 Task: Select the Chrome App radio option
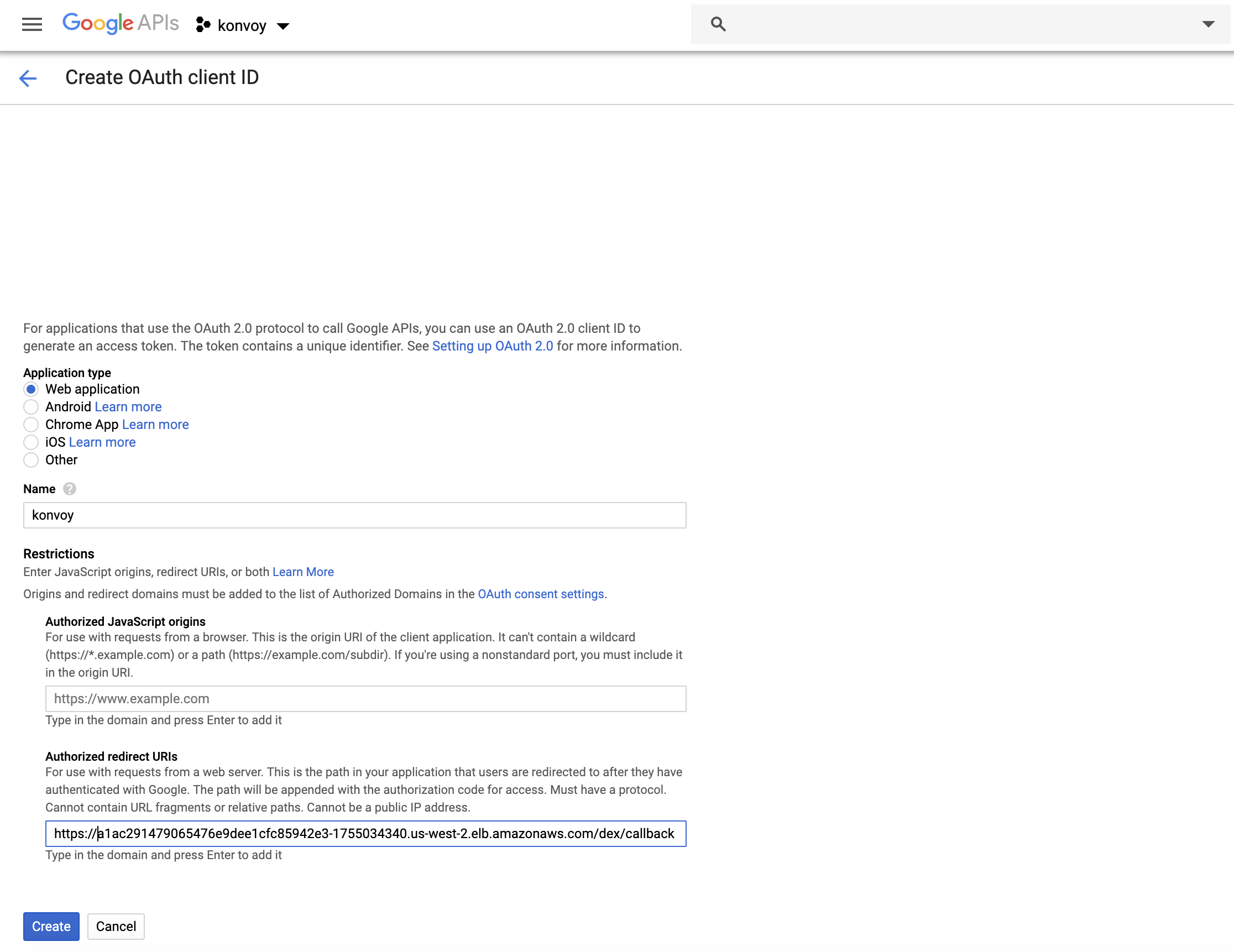(31, 424)
